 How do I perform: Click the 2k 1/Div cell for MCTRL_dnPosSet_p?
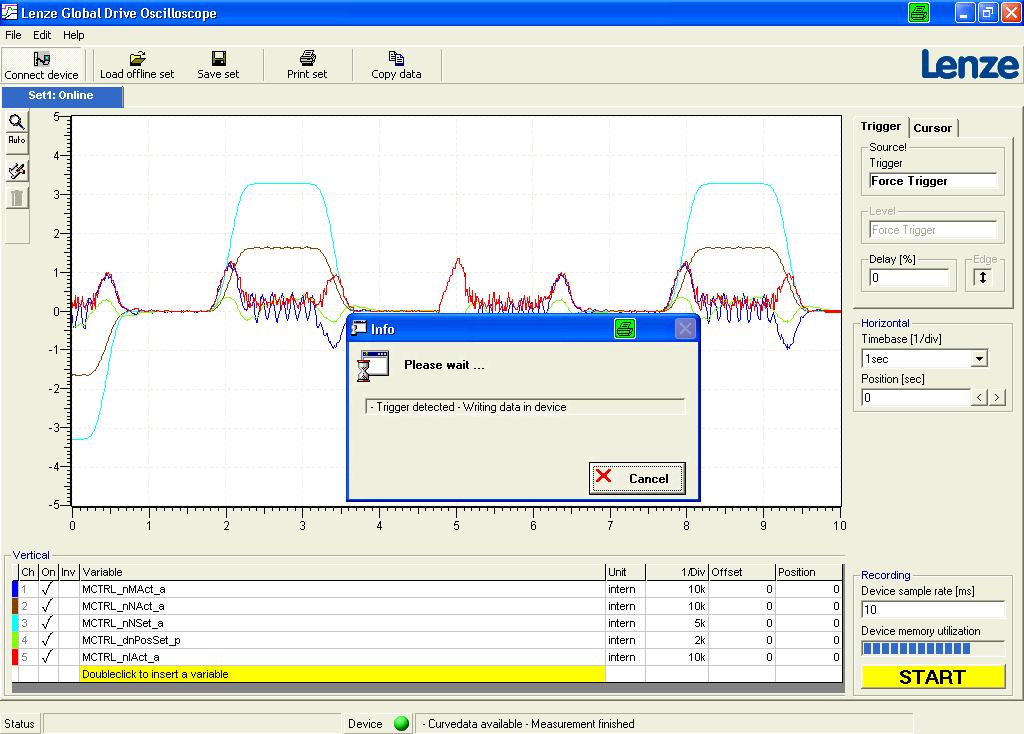coord(677,640)
